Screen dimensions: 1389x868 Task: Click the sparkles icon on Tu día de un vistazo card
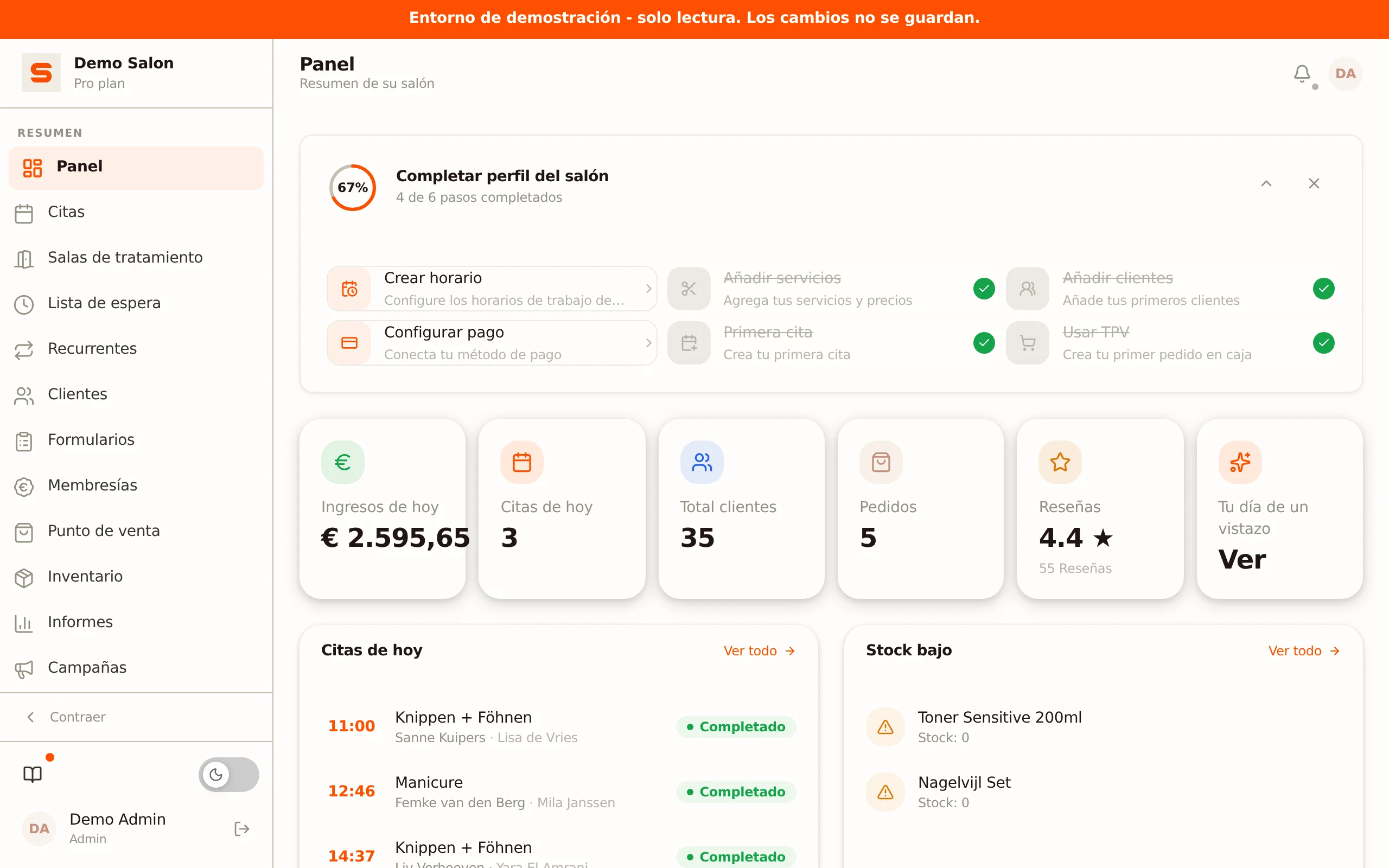tap(1240, 462)
